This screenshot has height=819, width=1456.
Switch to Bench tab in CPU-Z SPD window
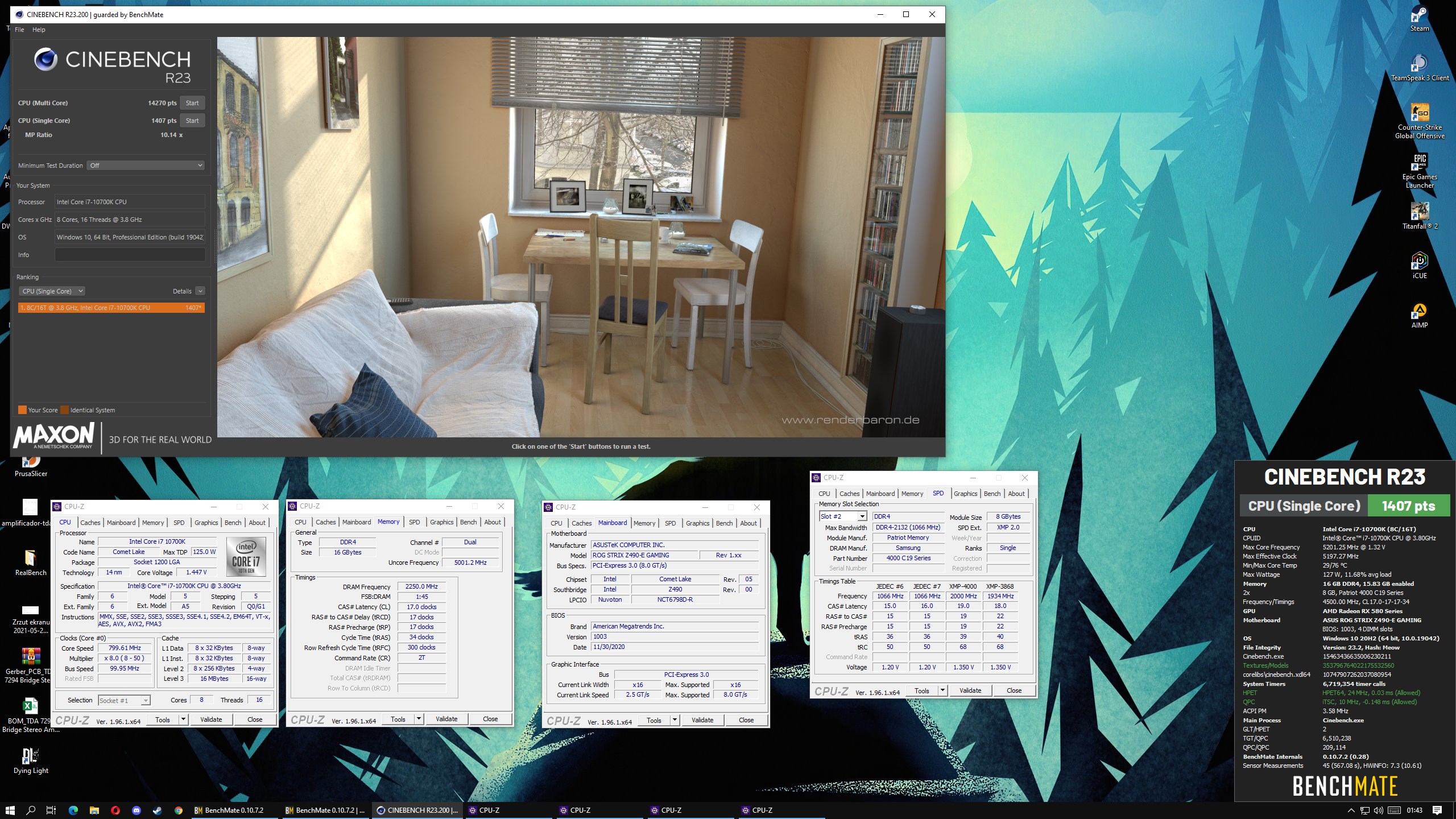tap(992, 494)
